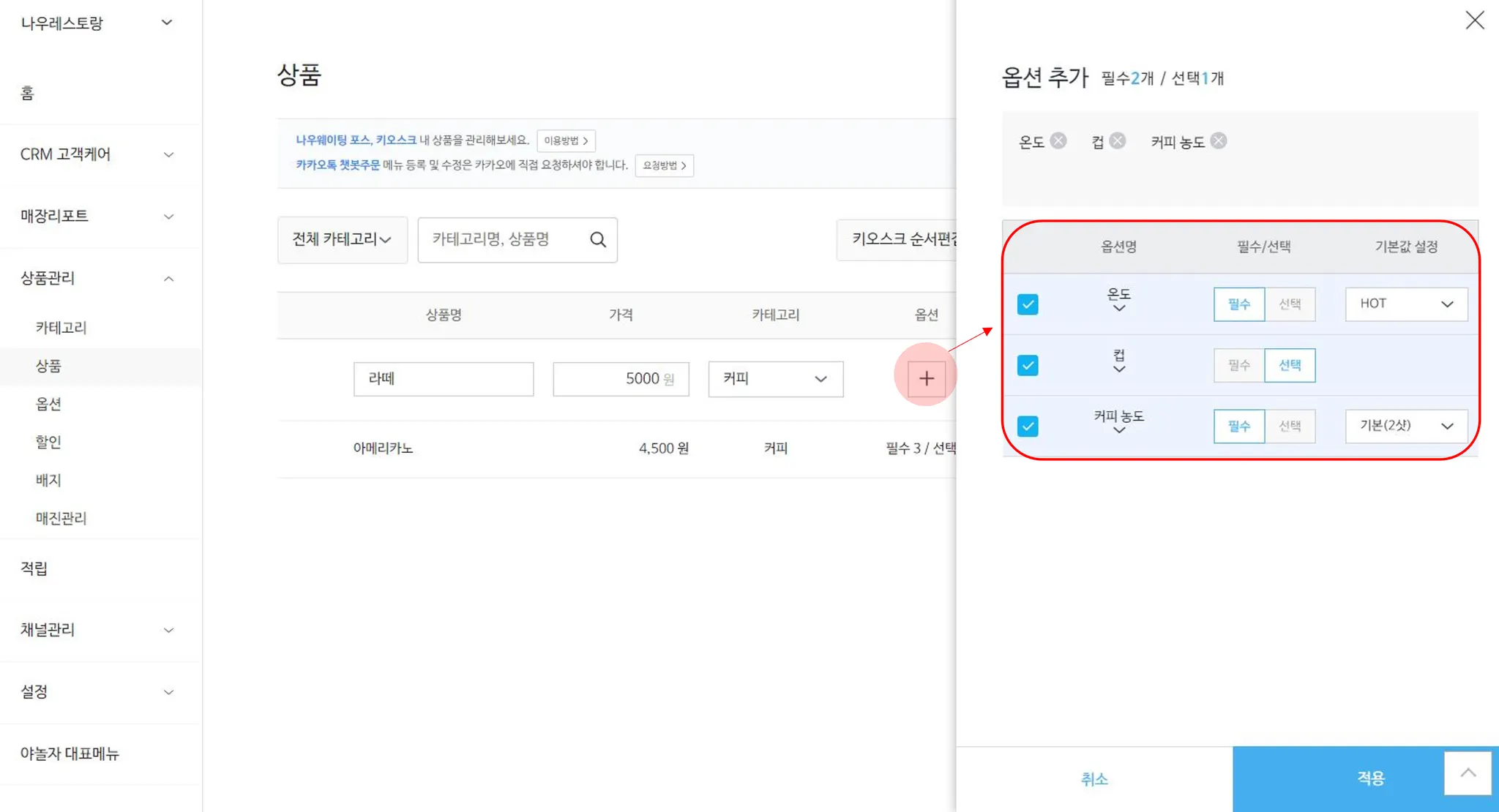1499x812 pixels.
Task: Click the 라떼 product name field
Action: [x=443, y=379]
